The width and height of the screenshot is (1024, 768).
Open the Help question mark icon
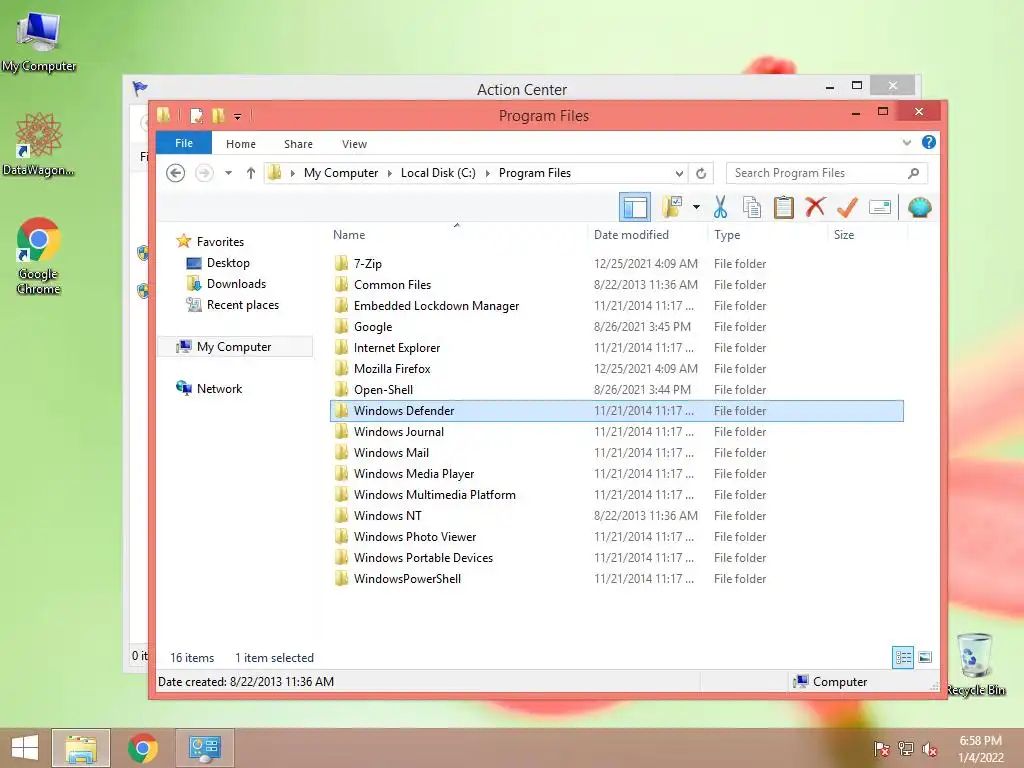click(x=928, y=142)
